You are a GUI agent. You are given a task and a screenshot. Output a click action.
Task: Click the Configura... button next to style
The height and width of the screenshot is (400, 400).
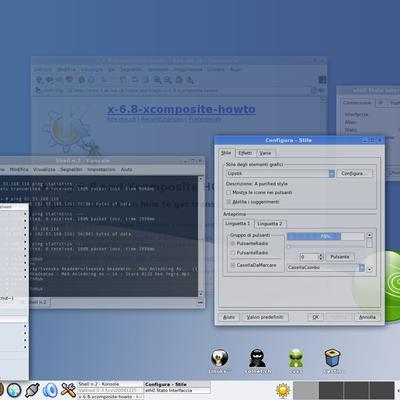tap(354, 173)
